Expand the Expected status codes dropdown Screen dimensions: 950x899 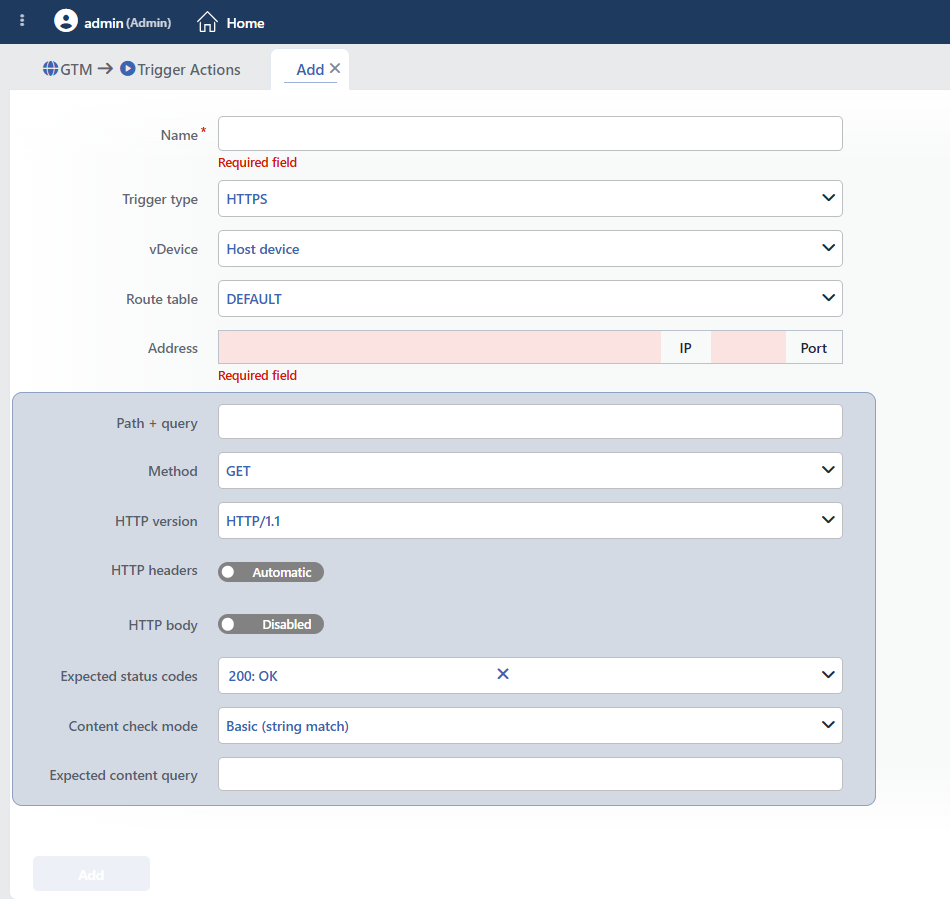828,675
